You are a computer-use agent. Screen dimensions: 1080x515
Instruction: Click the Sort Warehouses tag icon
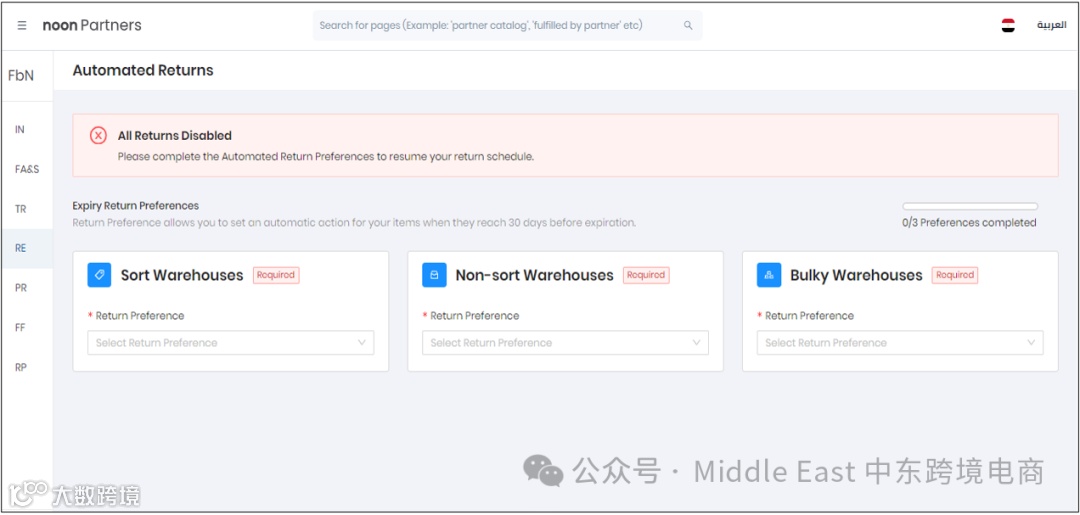point(99,275)
